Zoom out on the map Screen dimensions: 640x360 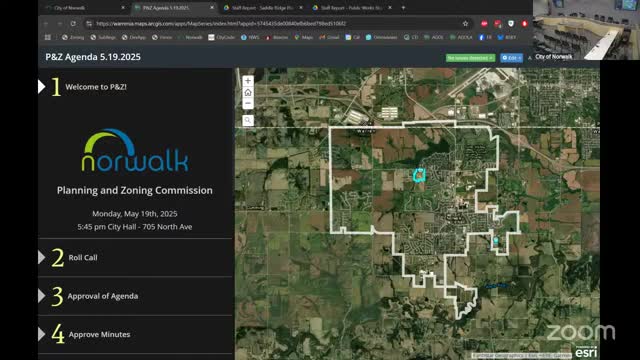(248, 104)
